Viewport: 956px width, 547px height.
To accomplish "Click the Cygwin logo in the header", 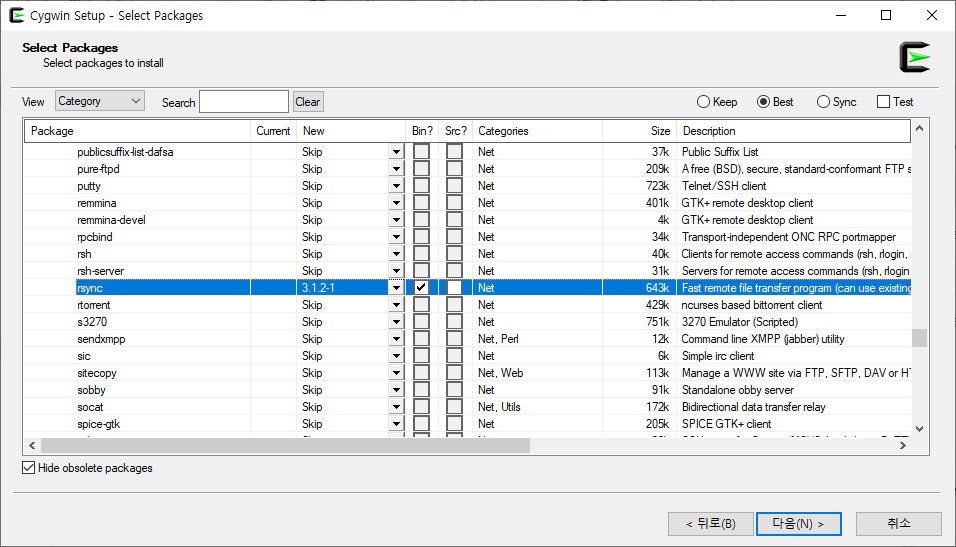I will 915,57.
